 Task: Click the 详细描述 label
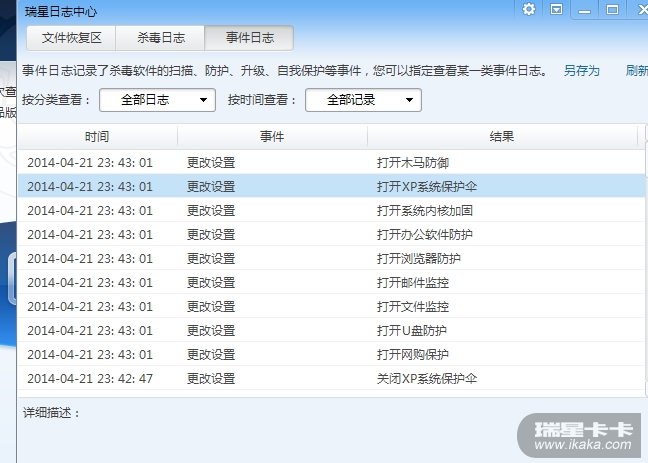click(51, 413)
